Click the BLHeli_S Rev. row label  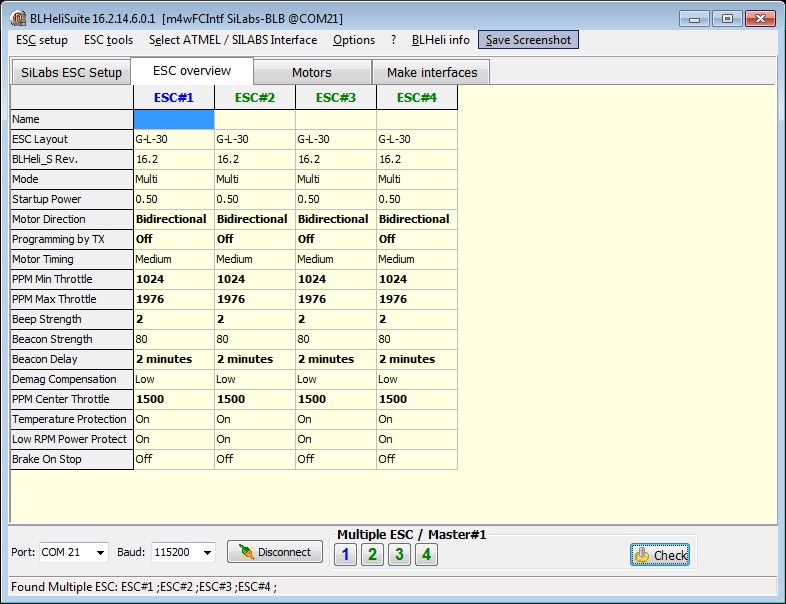pos(72,159)
